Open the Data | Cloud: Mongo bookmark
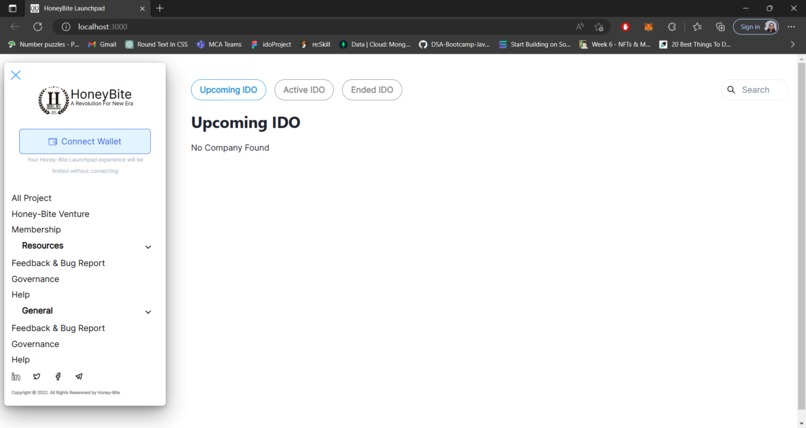Screen dimensions: 806x428 click(375, 45)
